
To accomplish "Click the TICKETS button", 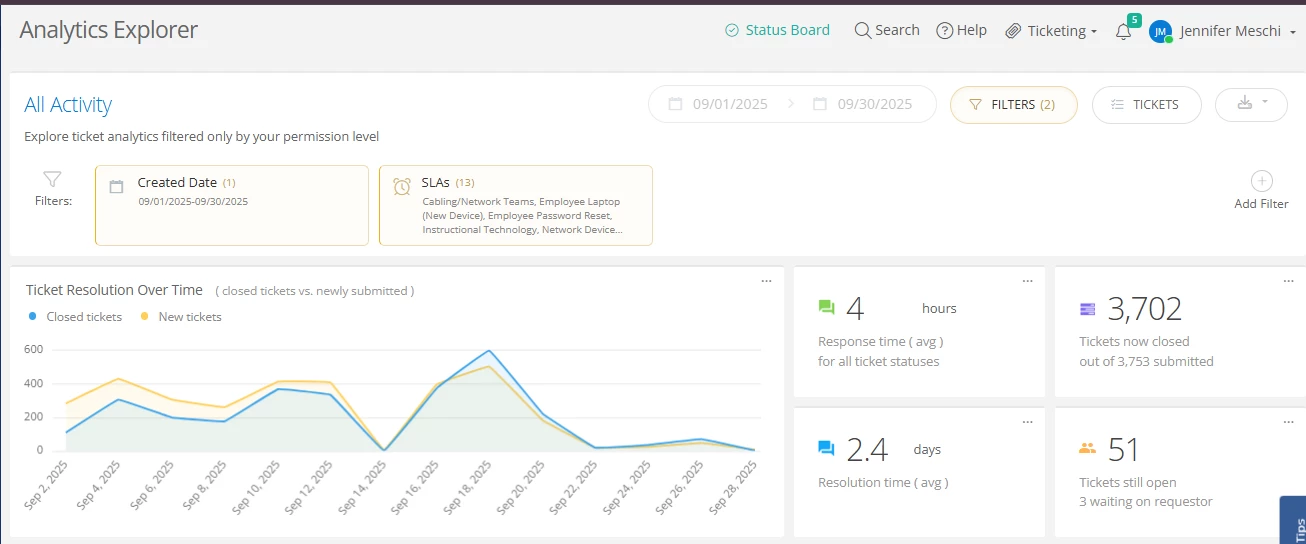I will (x=1147, y=104).
